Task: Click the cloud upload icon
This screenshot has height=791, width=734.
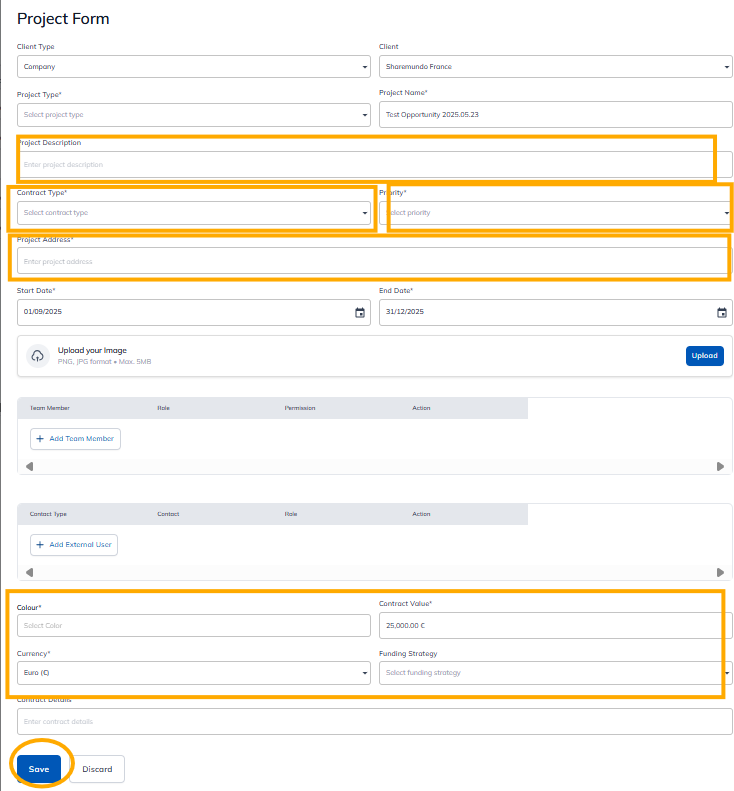Action: pos(37,356)
